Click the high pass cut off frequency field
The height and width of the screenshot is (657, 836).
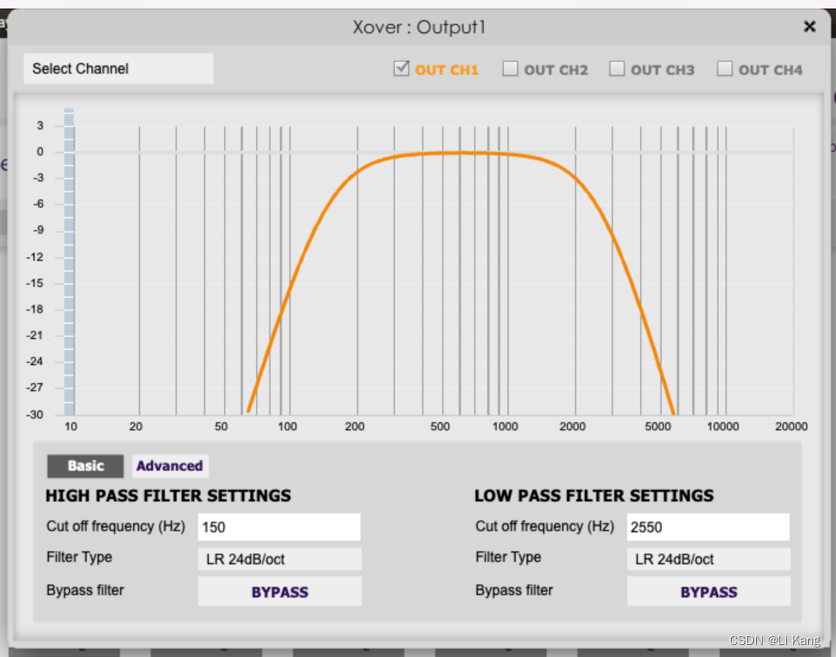tap(279, 527)
